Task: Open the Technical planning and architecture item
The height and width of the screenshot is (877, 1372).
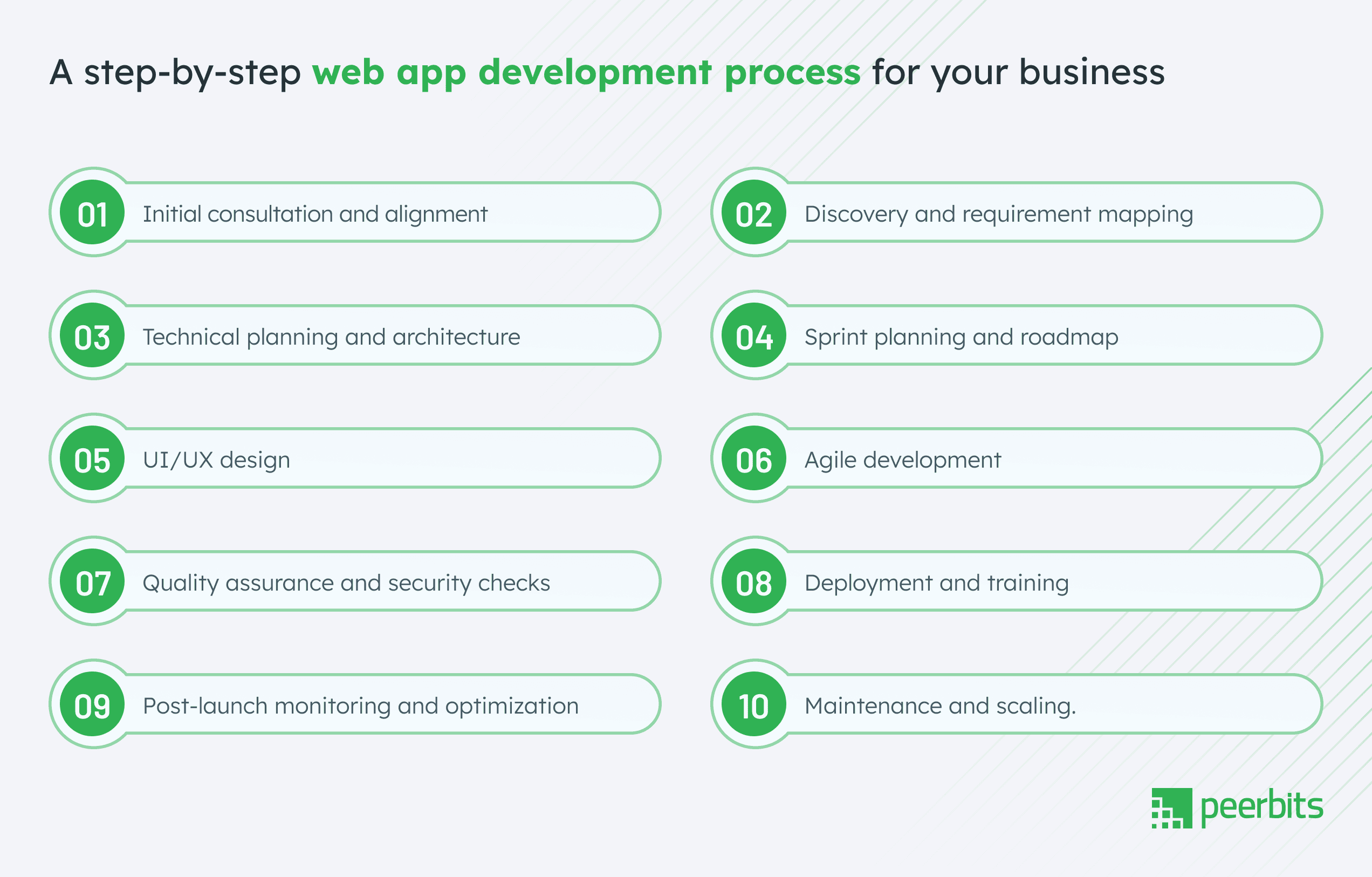Action: (332, 336)
